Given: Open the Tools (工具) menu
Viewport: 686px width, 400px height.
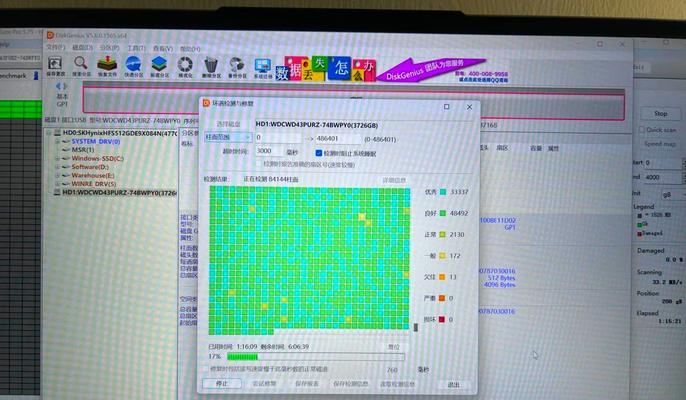Looking at the screenshot, I should (136, 48).
